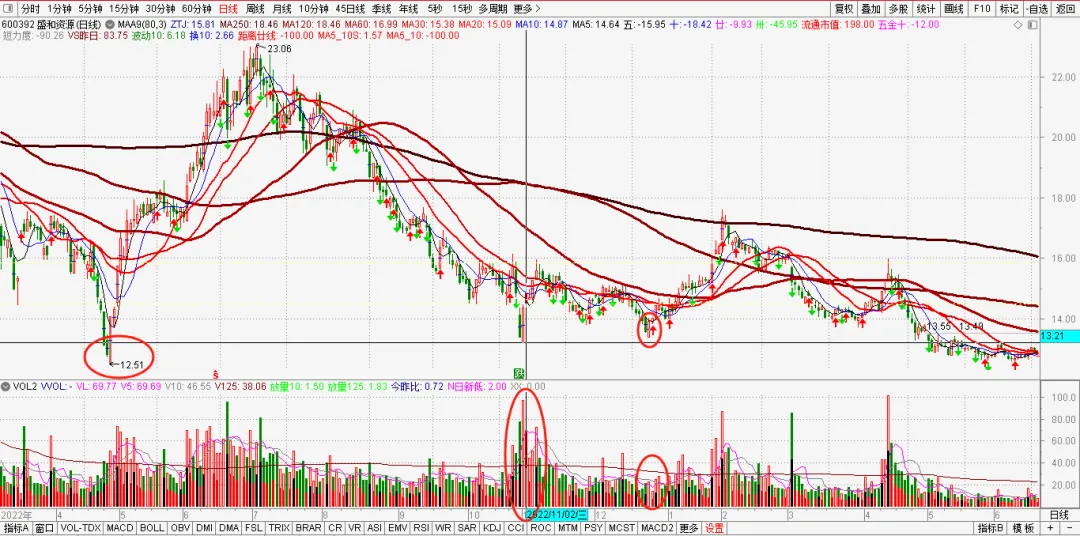Apply the BRAR indicator
The height and width of the screenshot is (536, 1080).
tap(308, 528)
